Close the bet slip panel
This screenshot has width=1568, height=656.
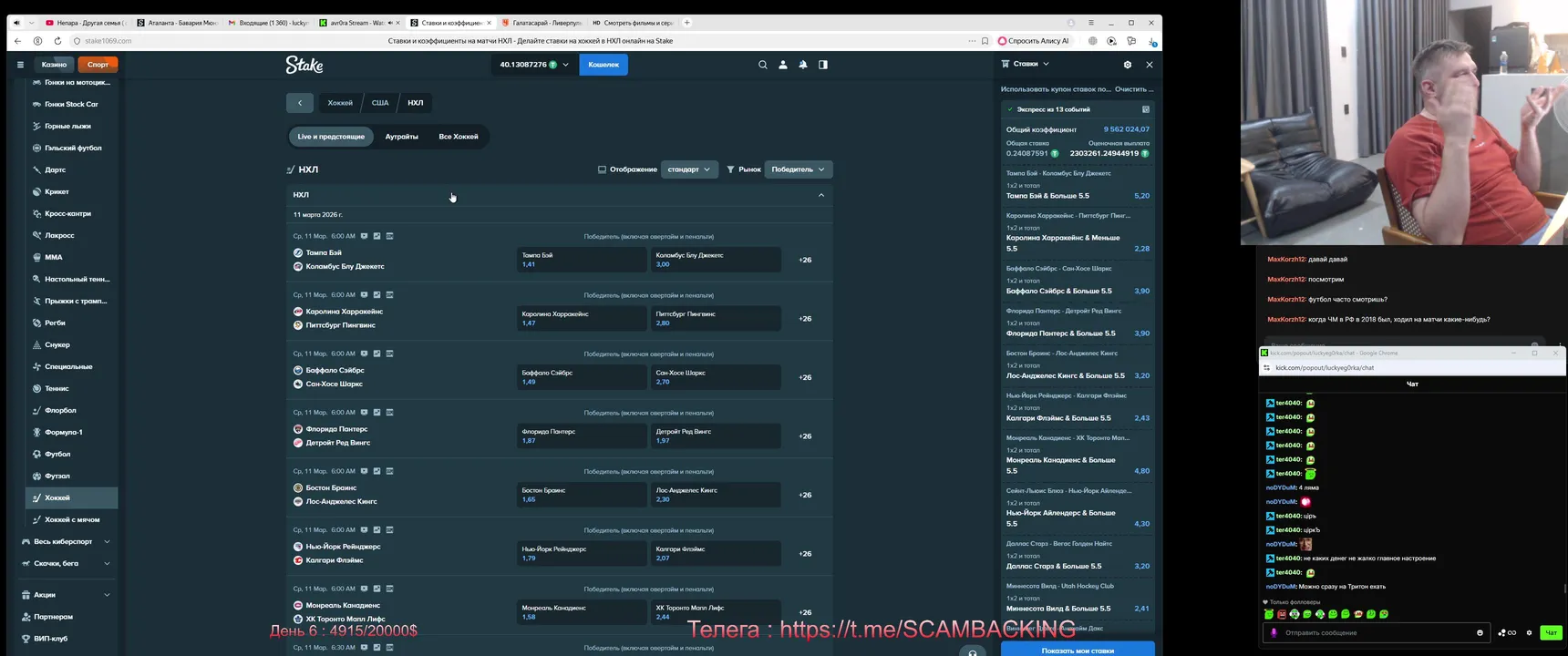[x=1150, y=65]
